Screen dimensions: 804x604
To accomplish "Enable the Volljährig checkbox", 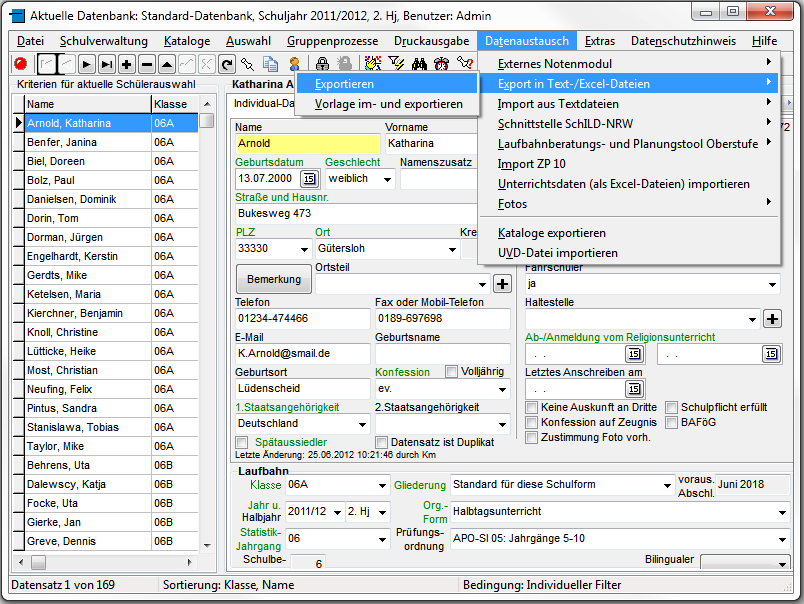I will [x=452, y=372].
